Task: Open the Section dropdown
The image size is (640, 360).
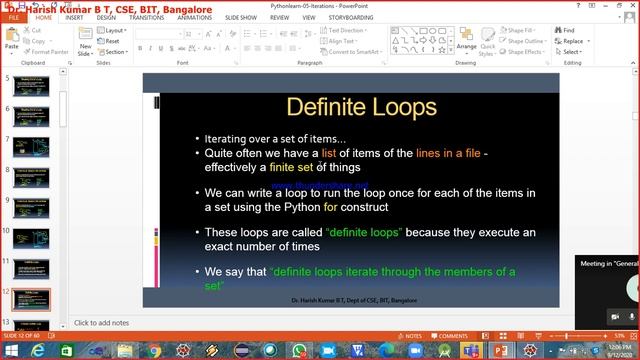Action: click(x=113, y=52)
